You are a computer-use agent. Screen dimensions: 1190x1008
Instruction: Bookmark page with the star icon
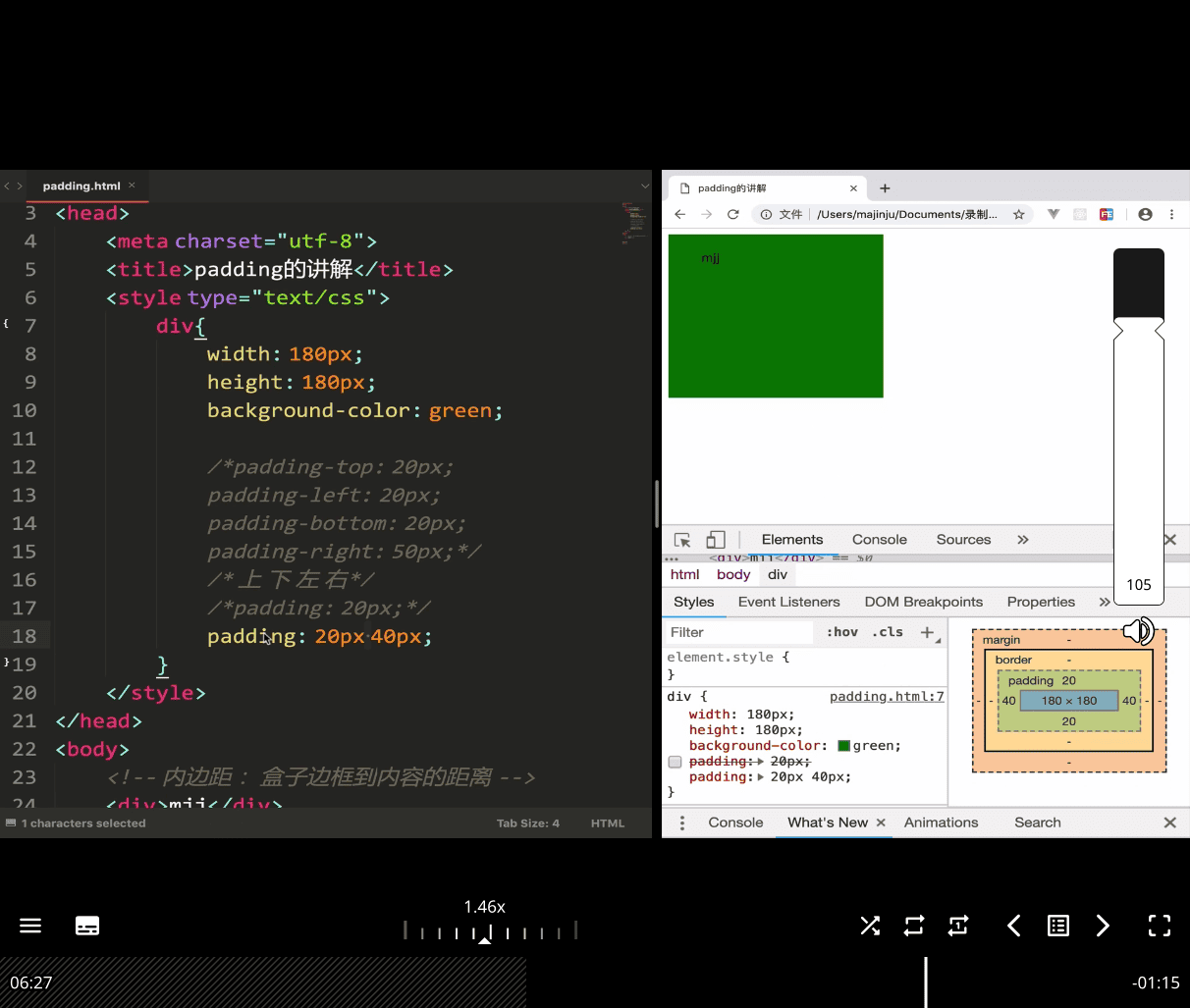[1019, 214]
